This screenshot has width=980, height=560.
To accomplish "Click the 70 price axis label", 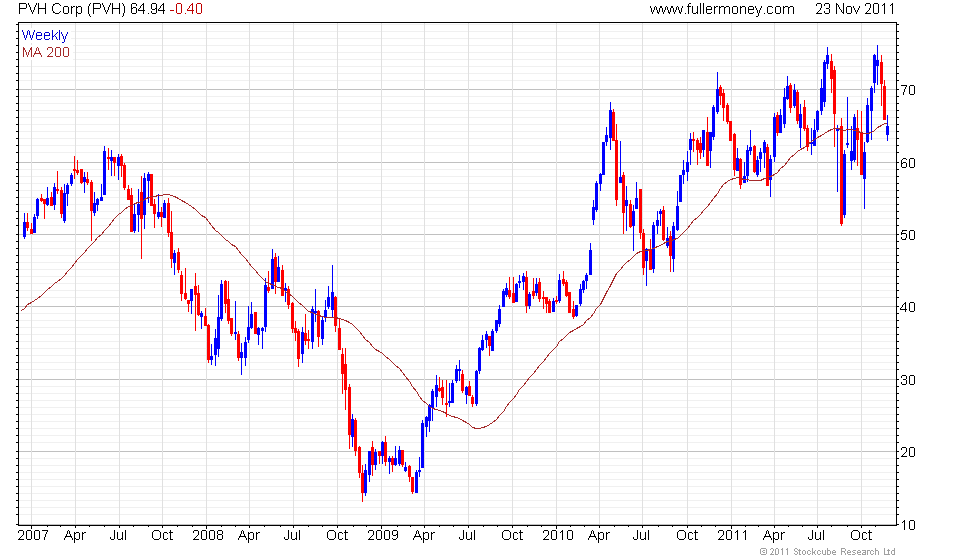I will coord(908,91).
